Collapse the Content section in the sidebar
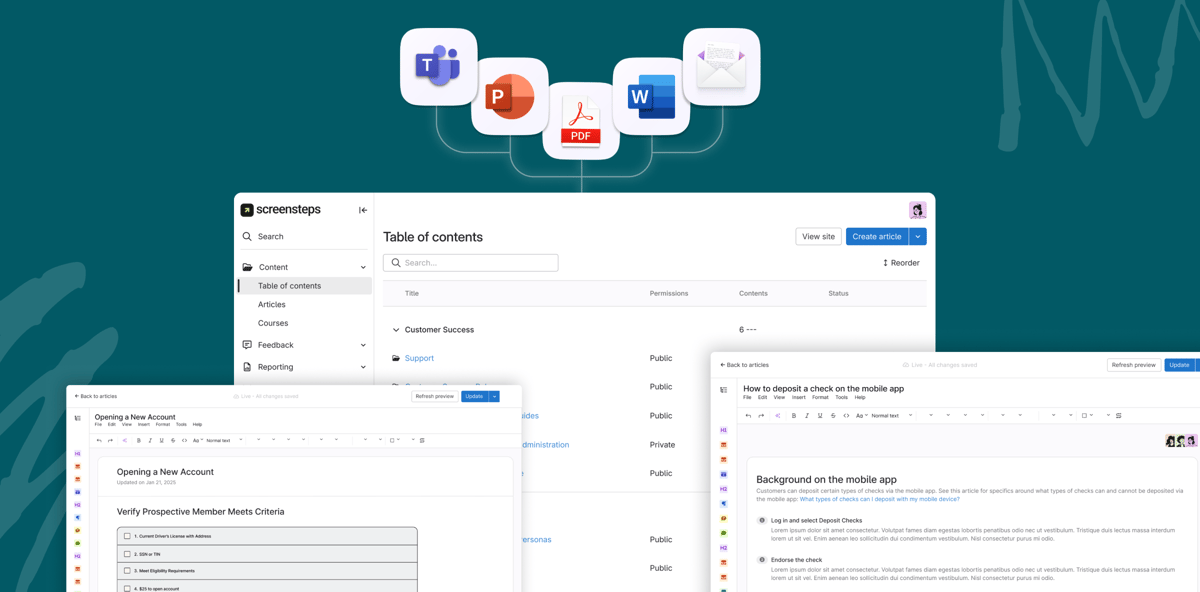 pos(363,267)
